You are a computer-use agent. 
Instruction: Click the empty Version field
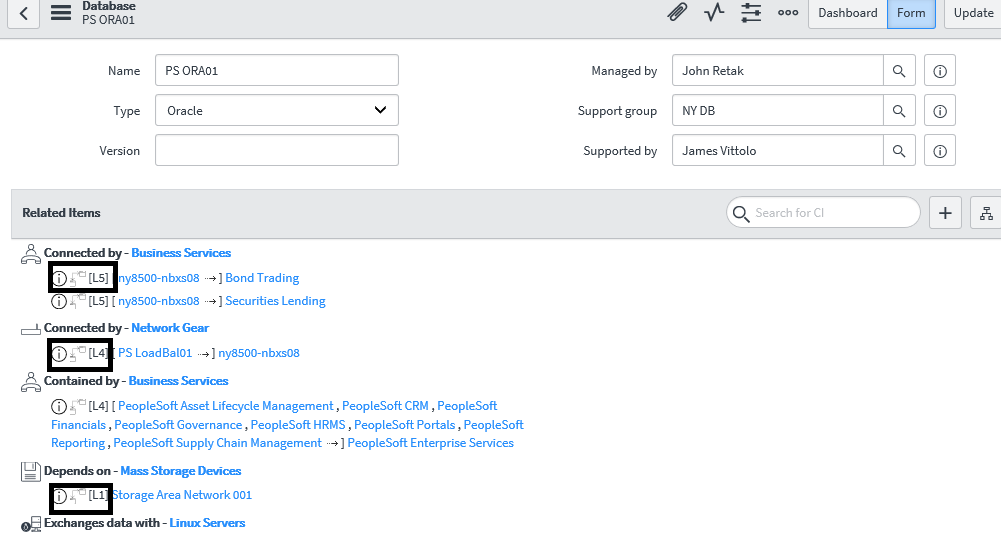[276, 150]
